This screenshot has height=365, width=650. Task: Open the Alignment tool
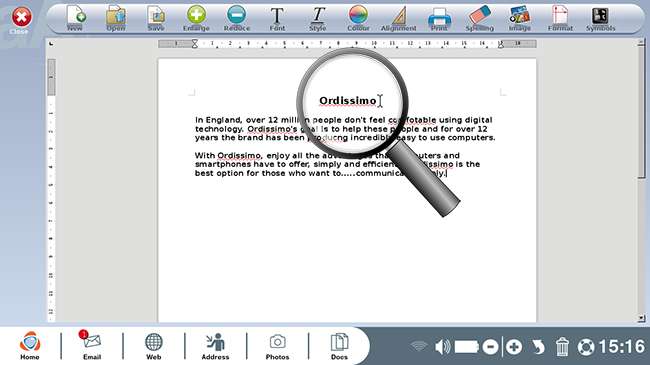point(398,19)
